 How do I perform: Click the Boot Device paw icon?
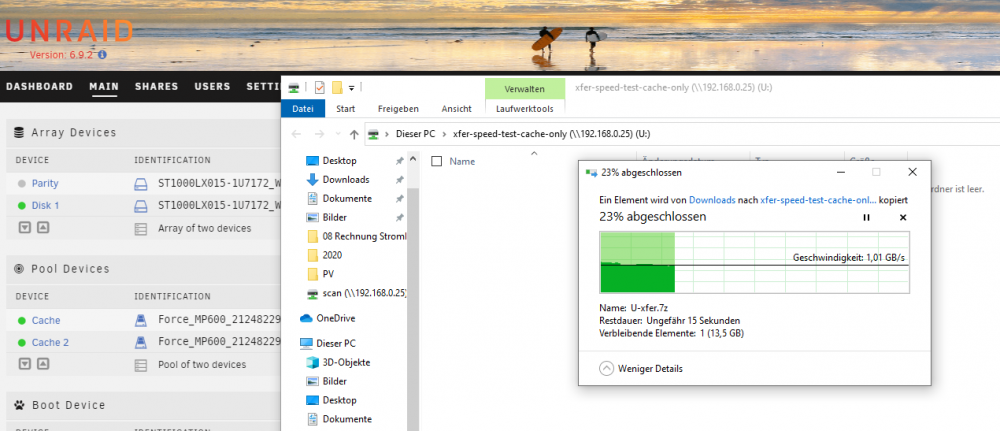[19, 405]
